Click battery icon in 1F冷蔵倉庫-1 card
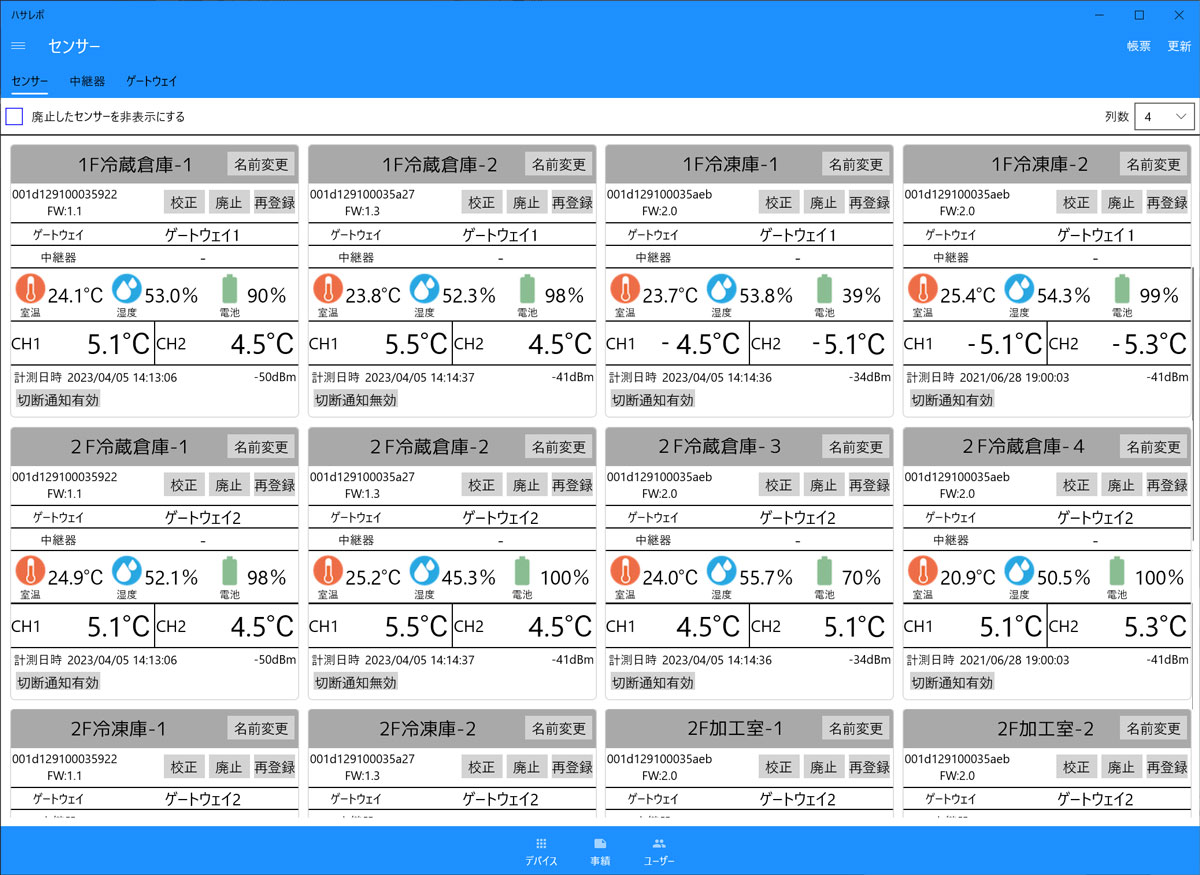This screenshot has height=875, width=1200. click(x=230, y=291)
